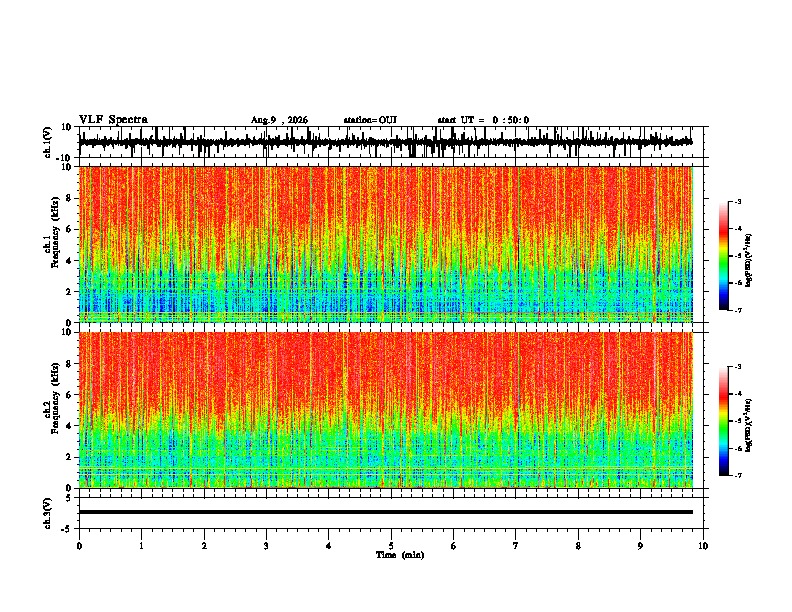The image size is (792, 612).
Task: Click the flat ch.3 voltage trace line
Action: [x=386, y=512]
